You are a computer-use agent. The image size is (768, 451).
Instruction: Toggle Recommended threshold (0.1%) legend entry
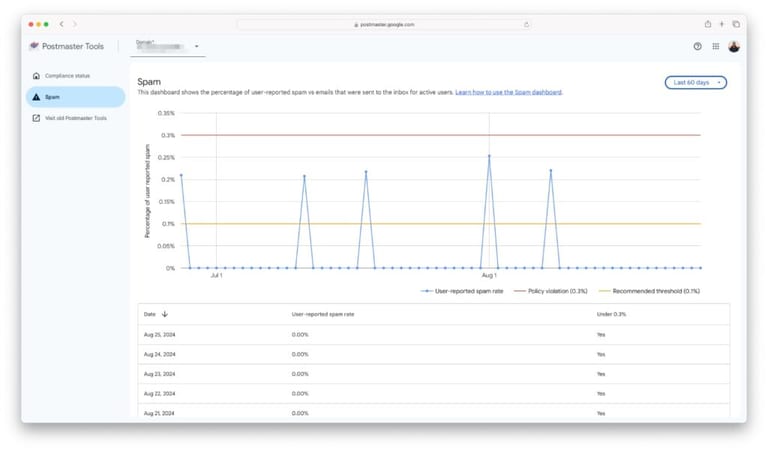tap(649, 291)
